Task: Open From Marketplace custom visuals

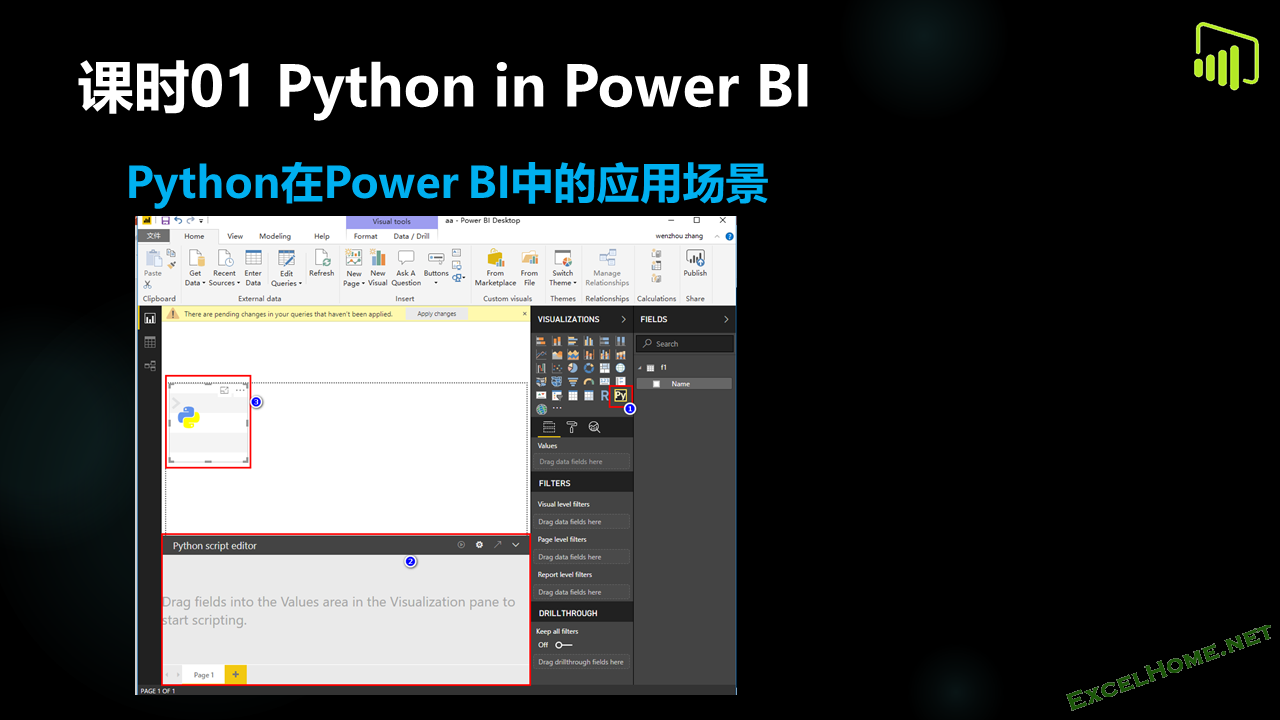Action: tap(495, 268)
